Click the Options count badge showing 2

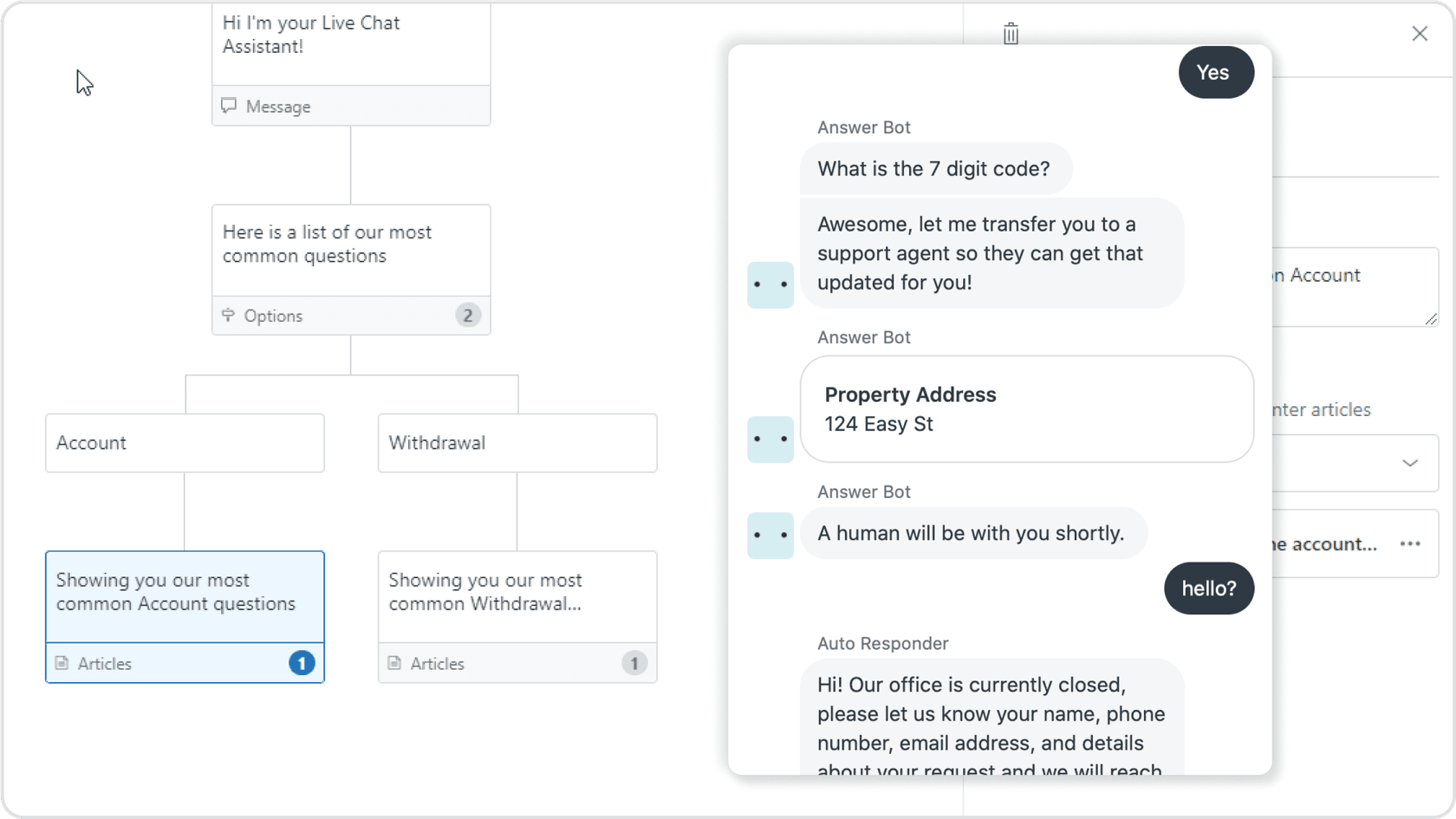(x=468, y=315)
